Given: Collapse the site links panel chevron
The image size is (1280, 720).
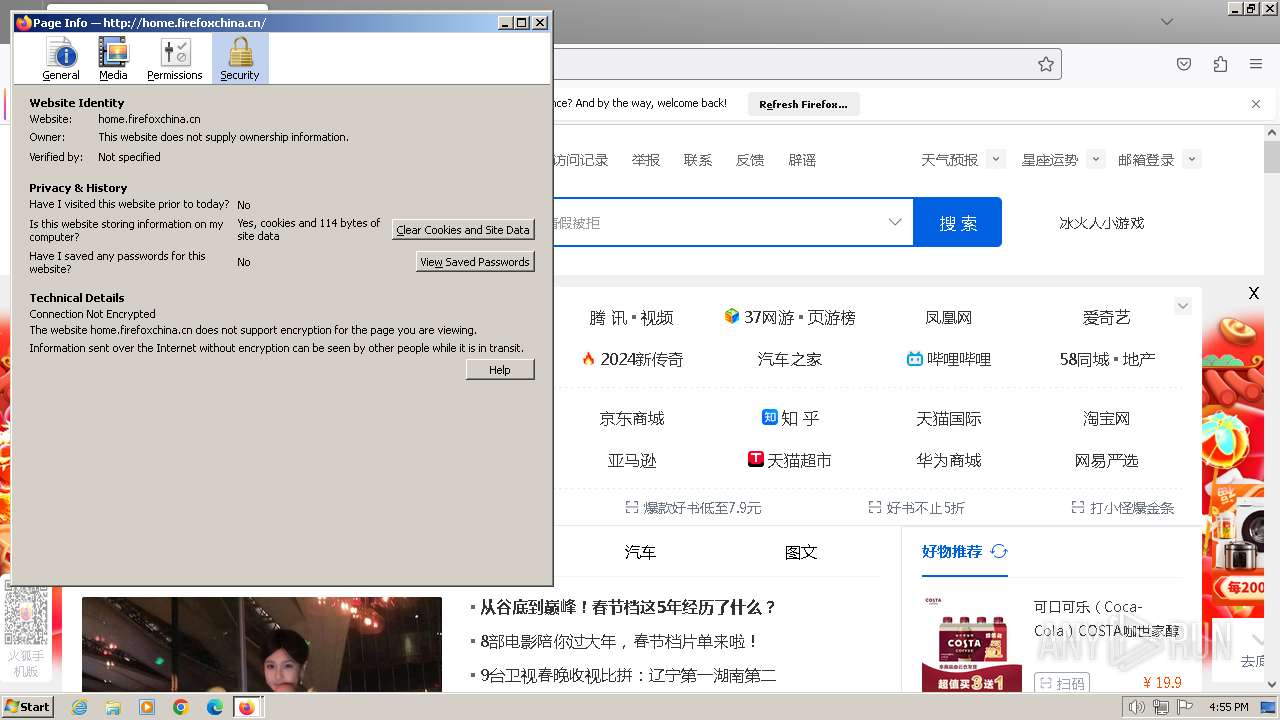Looking at the screenshot, I should [1183, 306].
